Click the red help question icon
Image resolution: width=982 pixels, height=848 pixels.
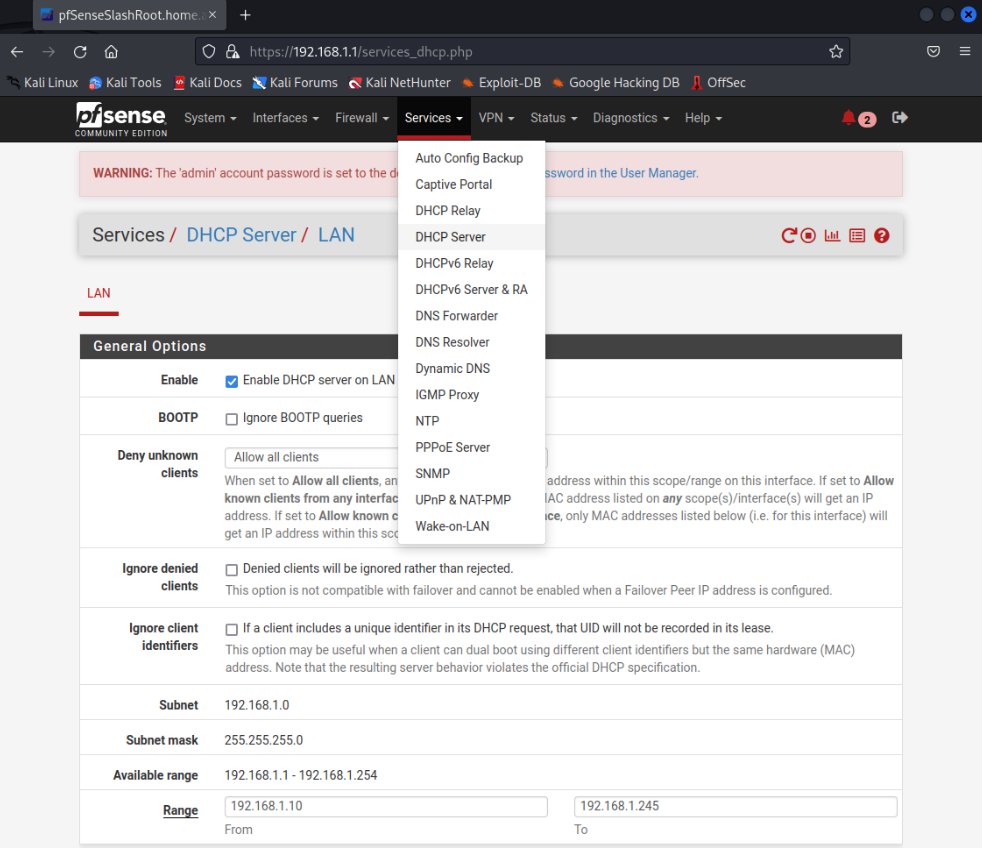(881, 236)
